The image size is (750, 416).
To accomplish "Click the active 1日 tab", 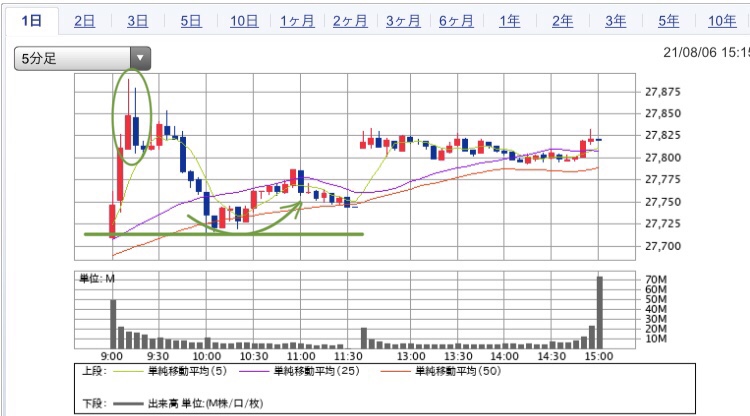I will (x=31, y=21).
